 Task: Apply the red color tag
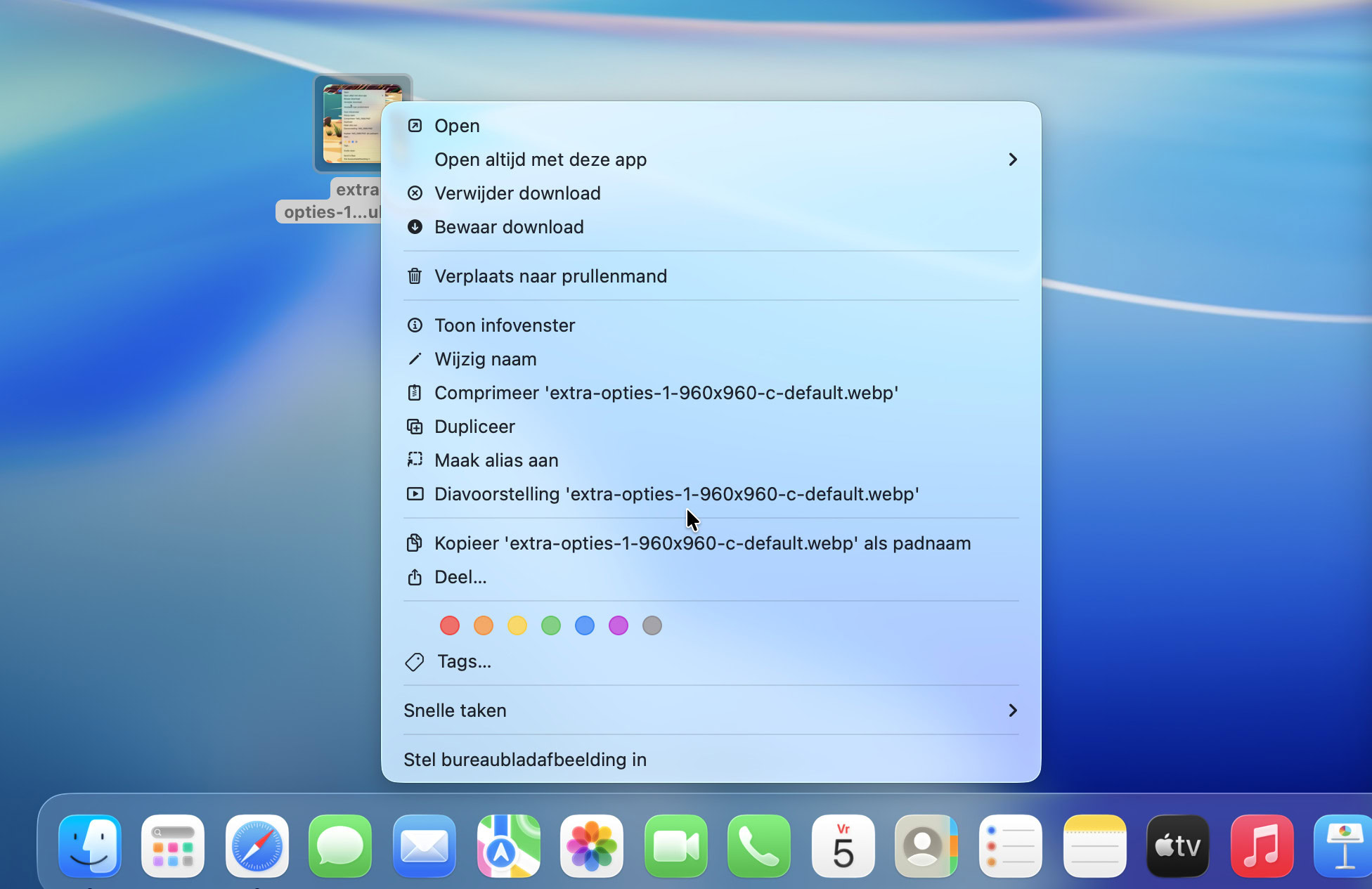450,625
